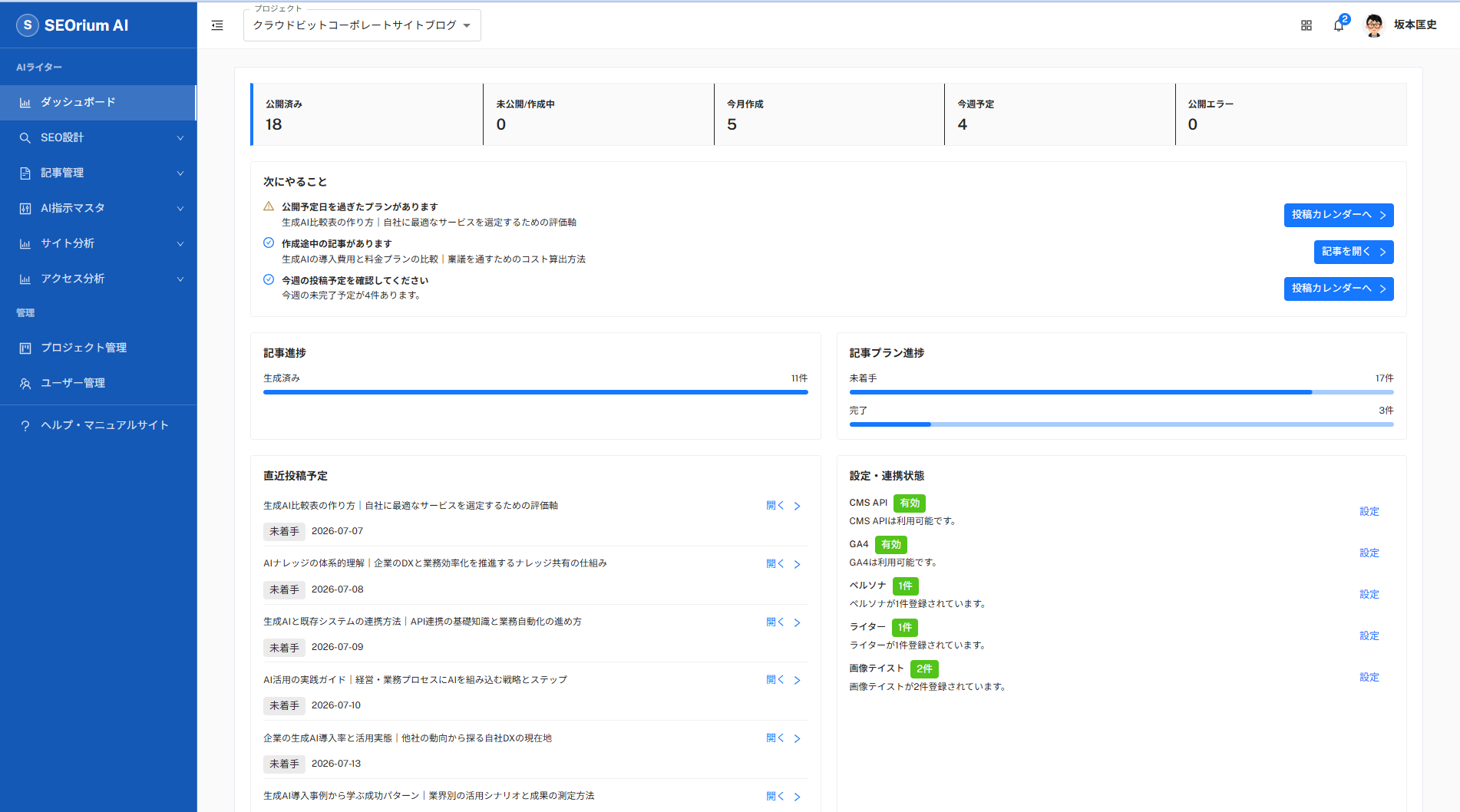
Task: Expand the 記事管理 submenu chevron
Action: click(180, 173)
